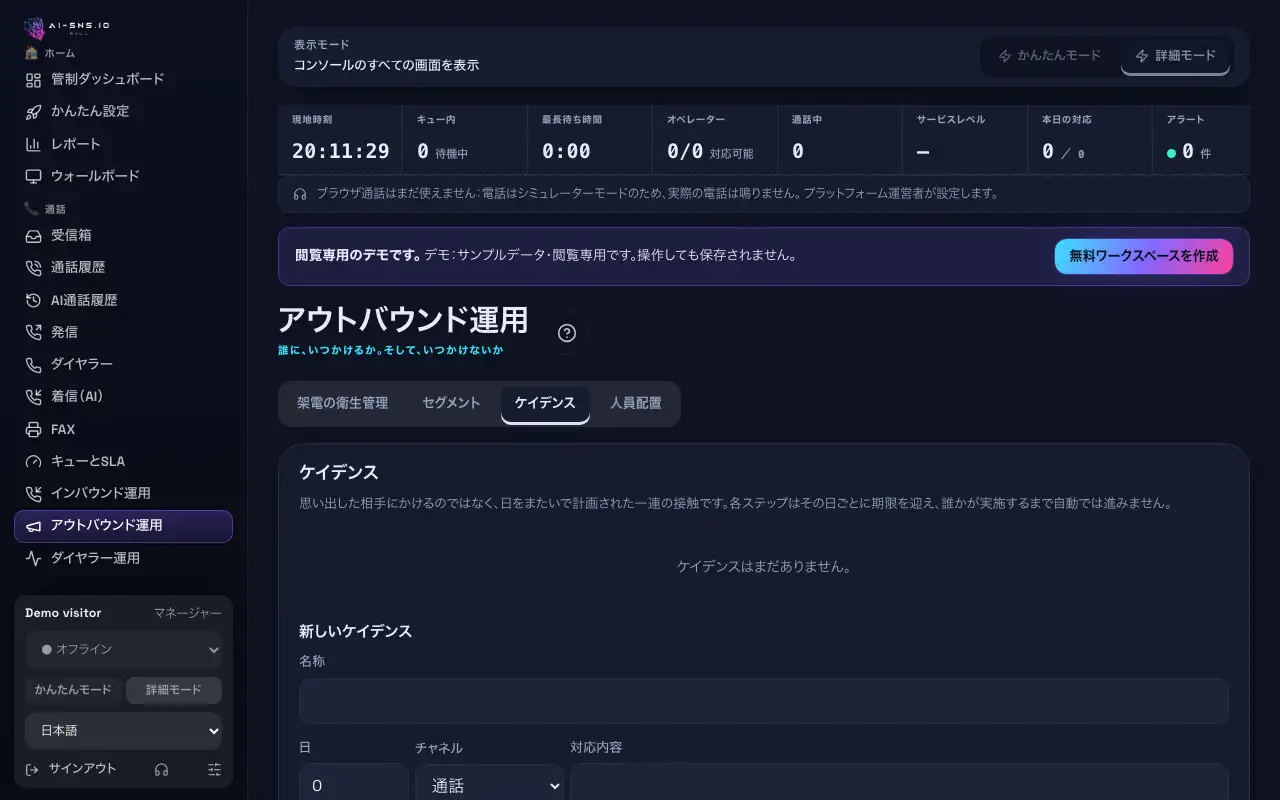1280x800 pixels.
Task: Click the 受信箱 inbox icon
Action: [33, 235]
